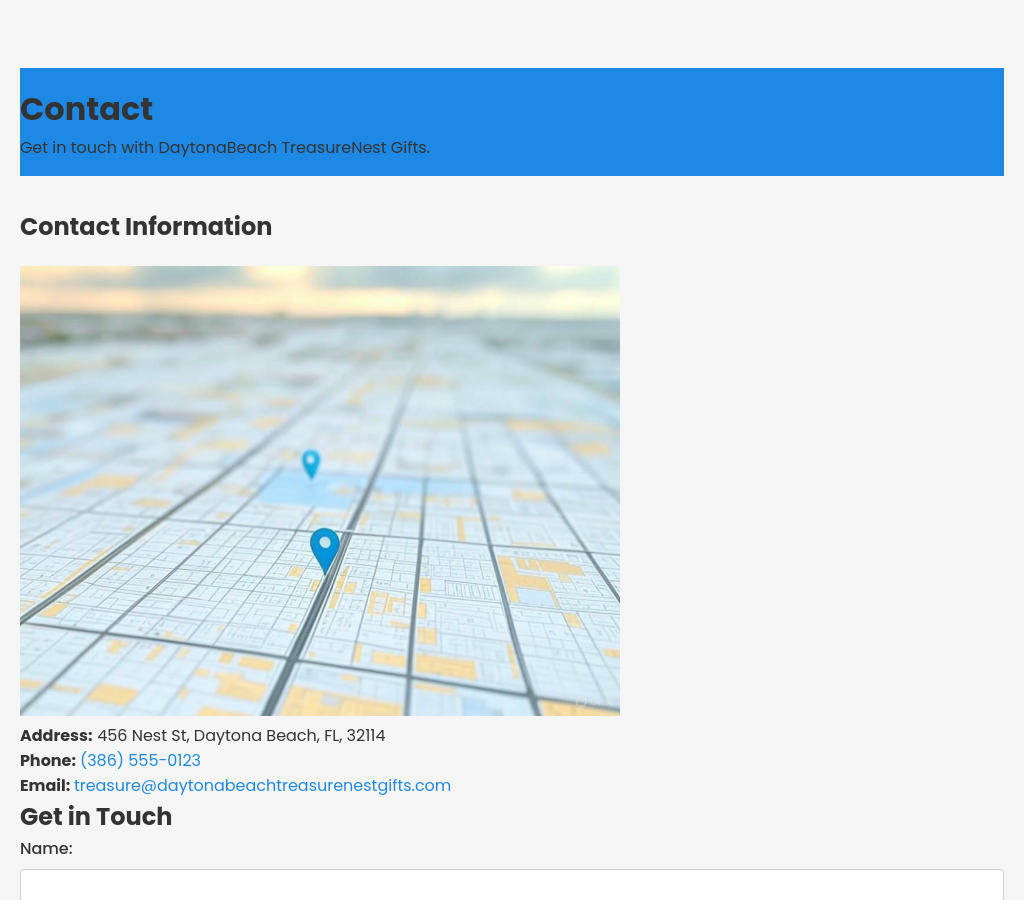The height and width of the screenshot is (900, 1024).
Task: Call the (386) 555-0123 phone link
Action: pos(140,761)
